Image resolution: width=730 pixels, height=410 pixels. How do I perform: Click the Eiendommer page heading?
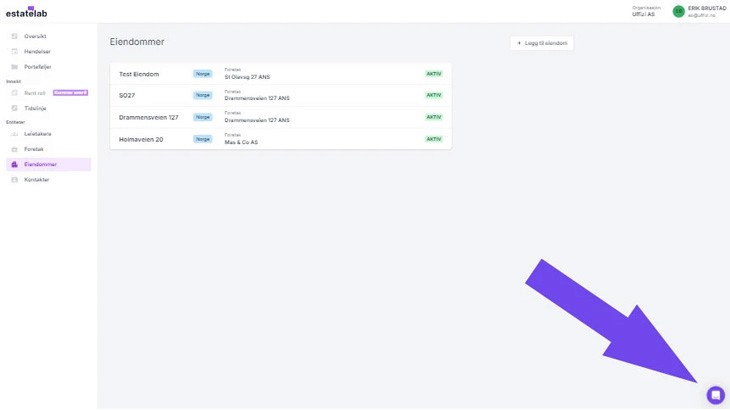point(137,42)
